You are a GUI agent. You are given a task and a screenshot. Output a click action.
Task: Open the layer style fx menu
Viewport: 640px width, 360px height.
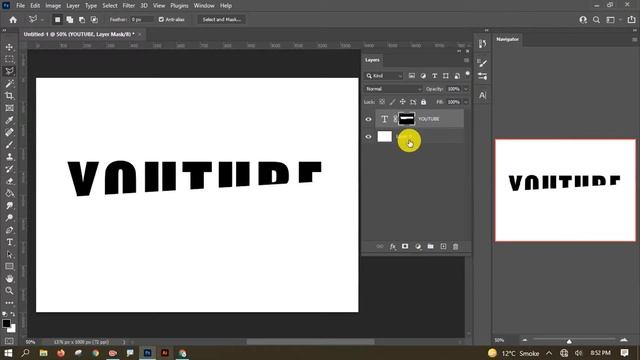coord(393,247)
